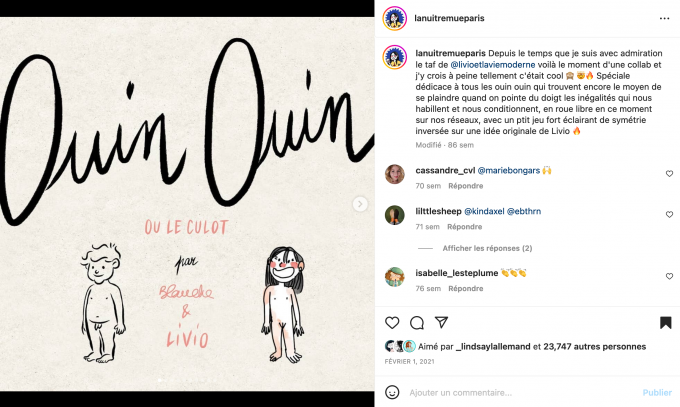
Task: Open @livioetlaviemoderne mention link
Action: [x=493, y=65]
